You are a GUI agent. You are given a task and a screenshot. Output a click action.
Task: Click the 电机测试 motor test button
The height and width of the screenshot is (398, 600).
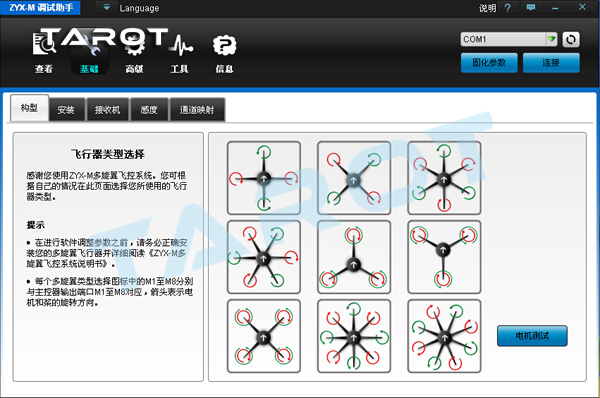532,336
